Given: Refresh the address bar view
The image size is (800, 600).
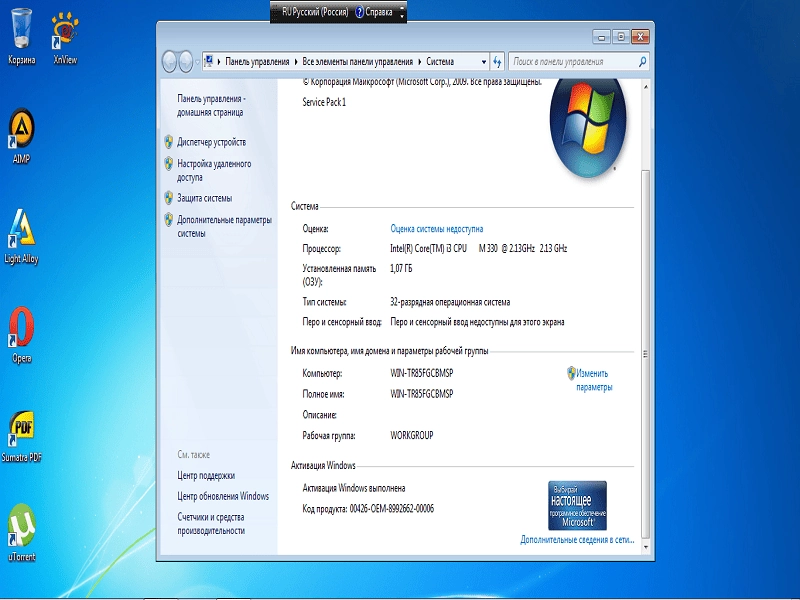Looking at the screenshot, I should (497, 62).
